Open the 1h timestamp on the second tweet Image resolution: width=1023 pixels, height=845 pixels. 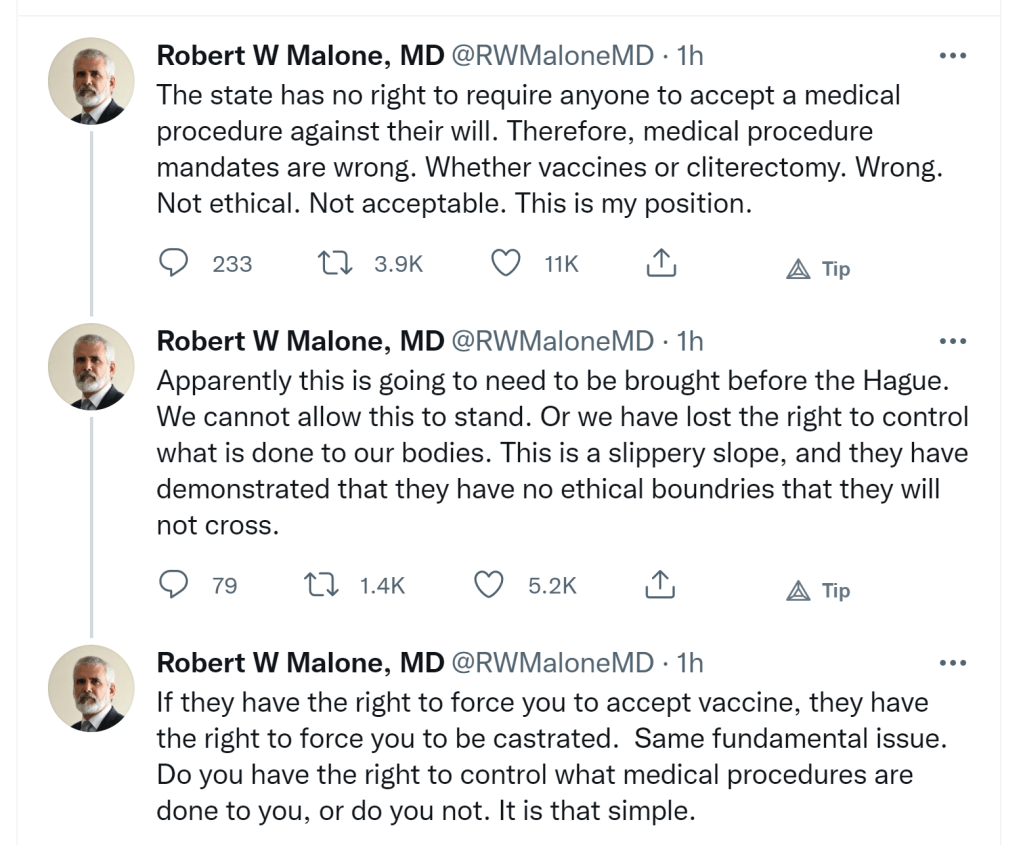coord(690,341)
